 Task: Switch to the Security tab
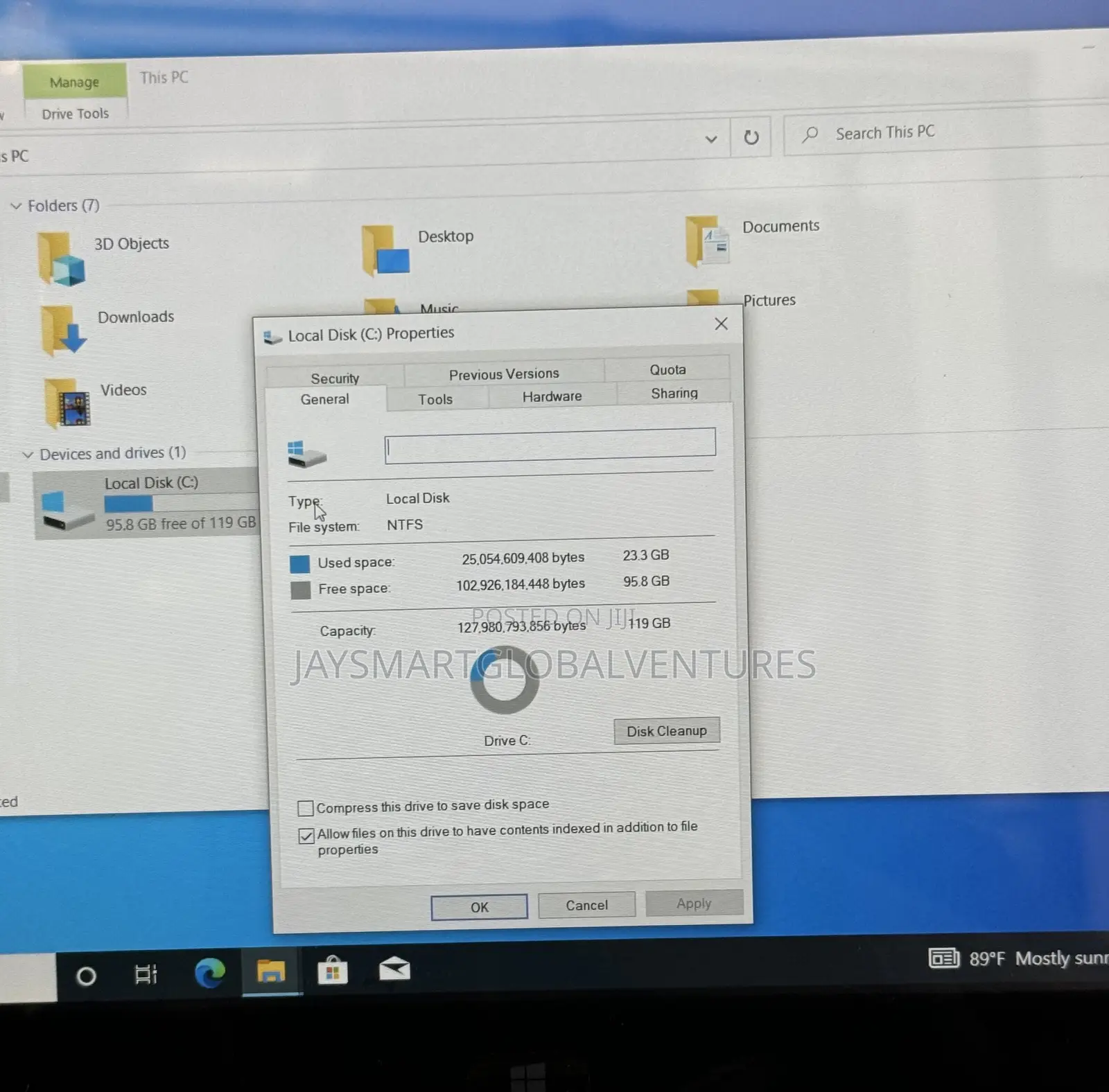coord(335,378)
